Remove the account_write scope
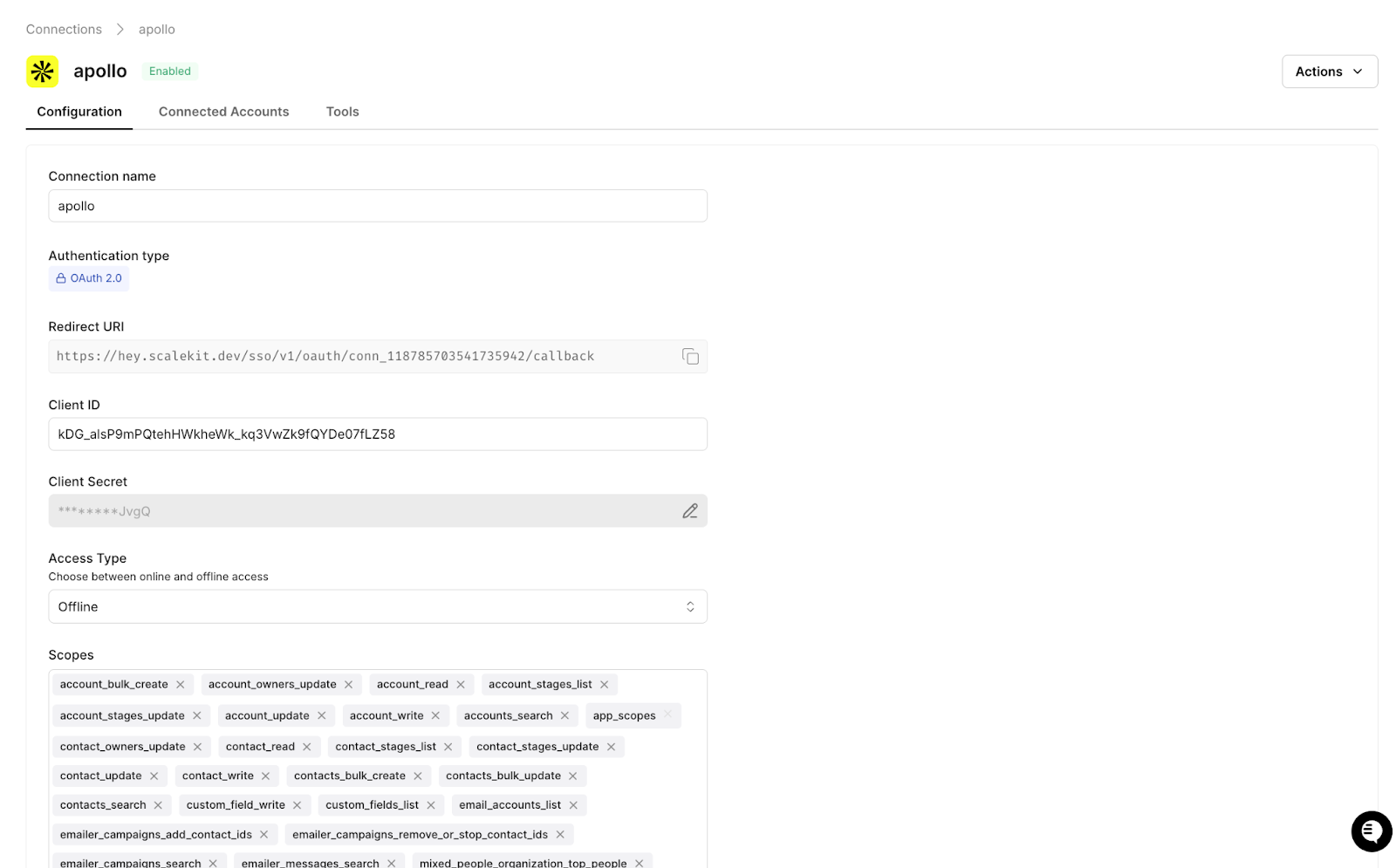Screen dimensions: 1396x868 [435, 715]
